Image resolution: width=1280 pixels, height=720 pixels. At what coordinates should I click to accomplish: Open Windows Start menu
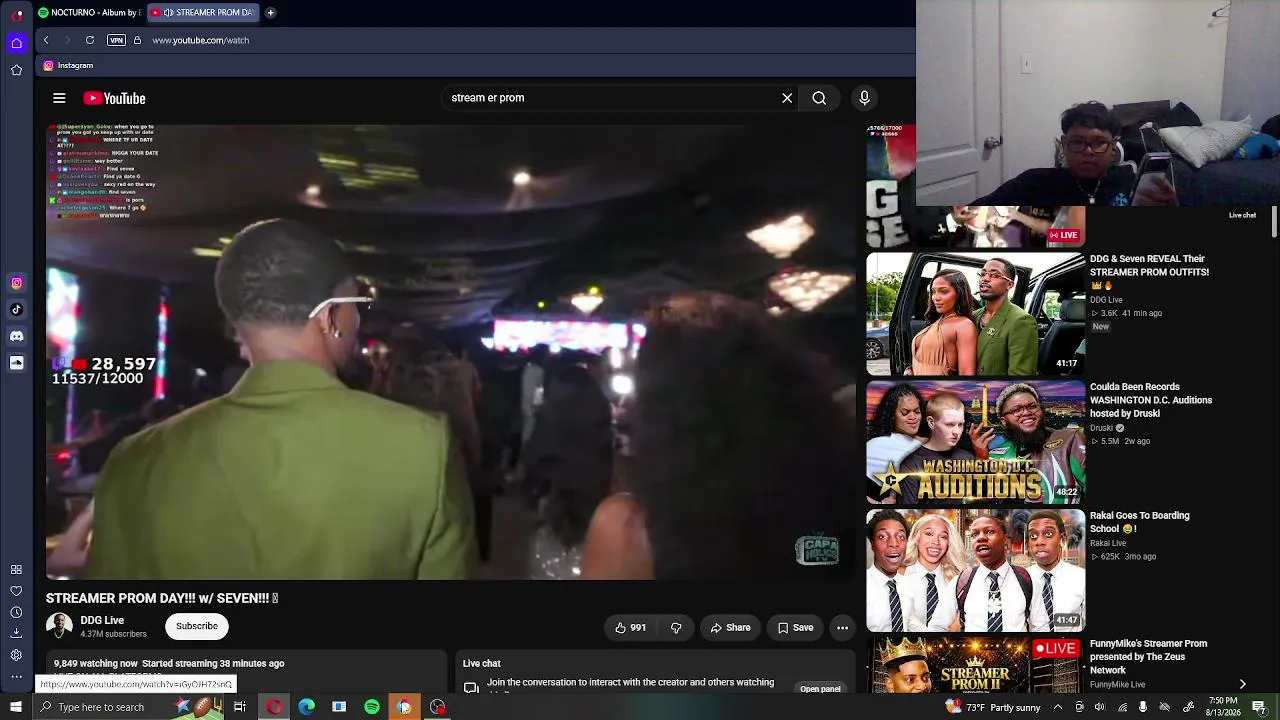(x=15, y=707)
